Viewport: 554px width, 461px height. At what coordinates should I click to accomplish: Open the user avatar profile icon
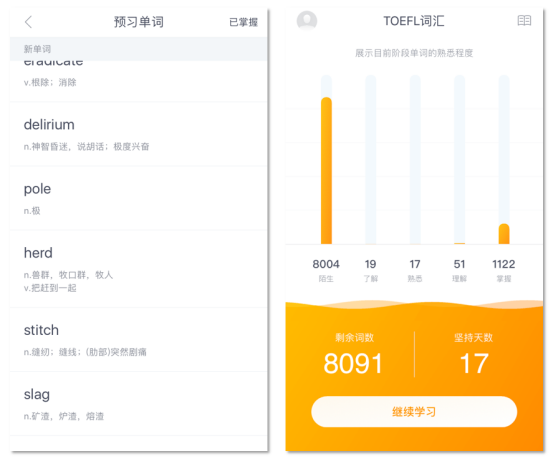(307, 20)
